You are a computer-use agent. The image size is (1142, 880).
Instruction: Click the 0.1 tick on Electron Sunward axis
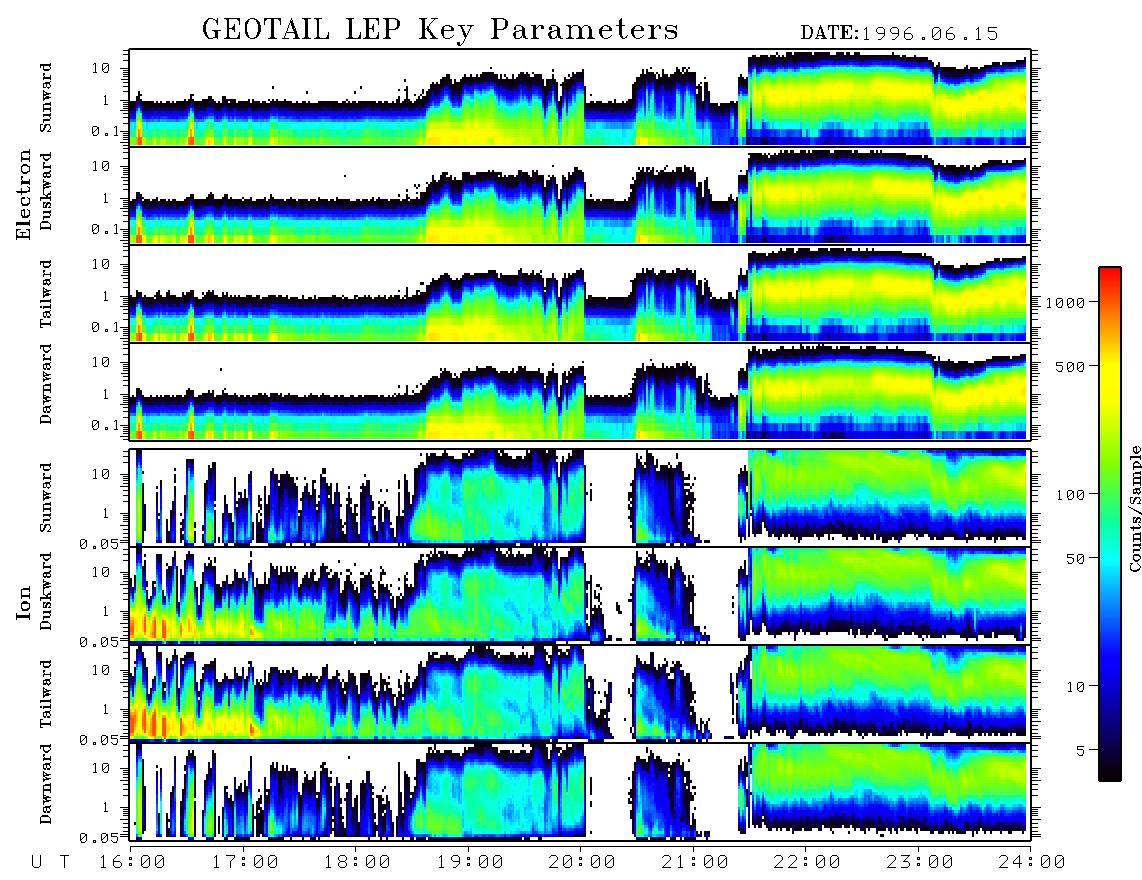(105, 132)
